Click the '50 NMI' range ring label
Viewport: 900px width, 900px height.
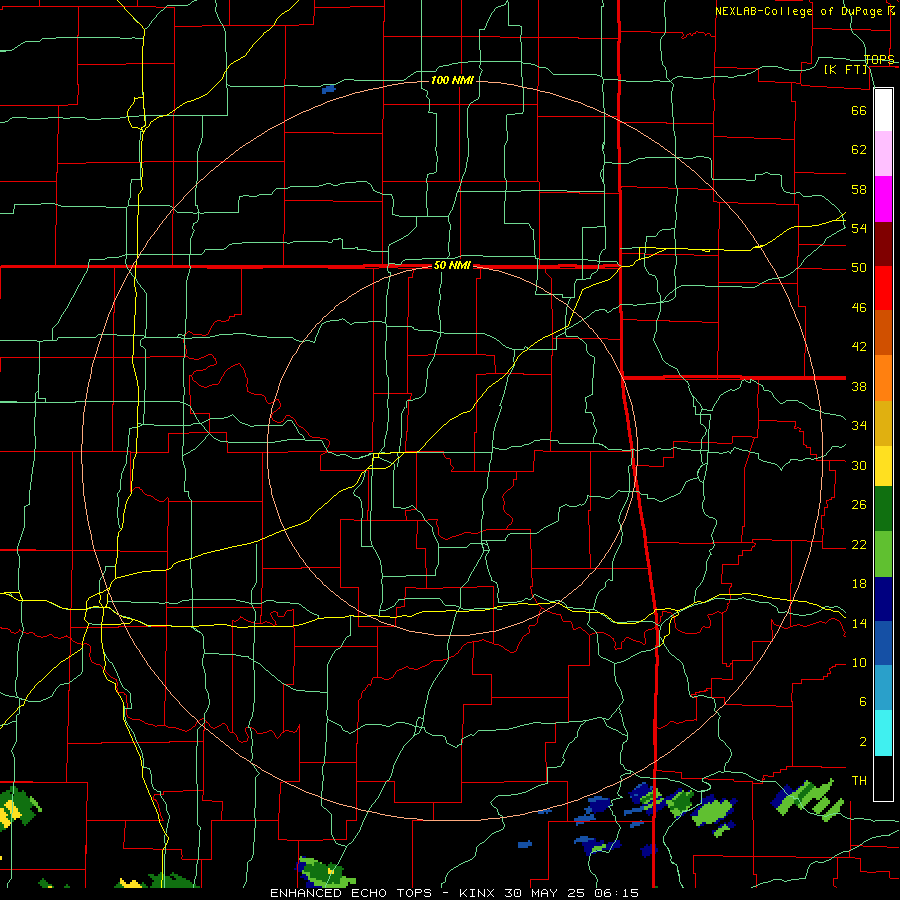pyautogui.click(x=452, y=265)
